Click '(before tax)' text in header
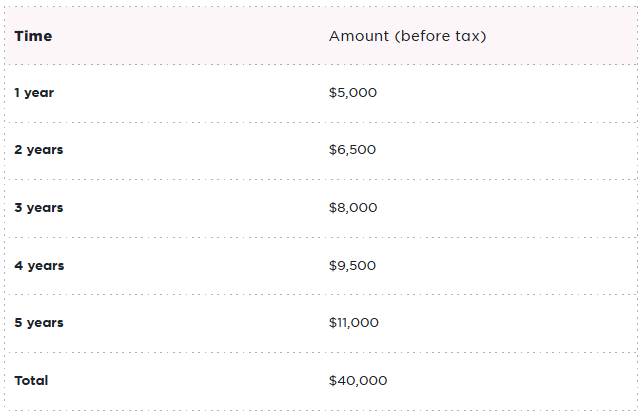Image resolution: width=642 pixels, height=415 pixels. click(440, 36)
